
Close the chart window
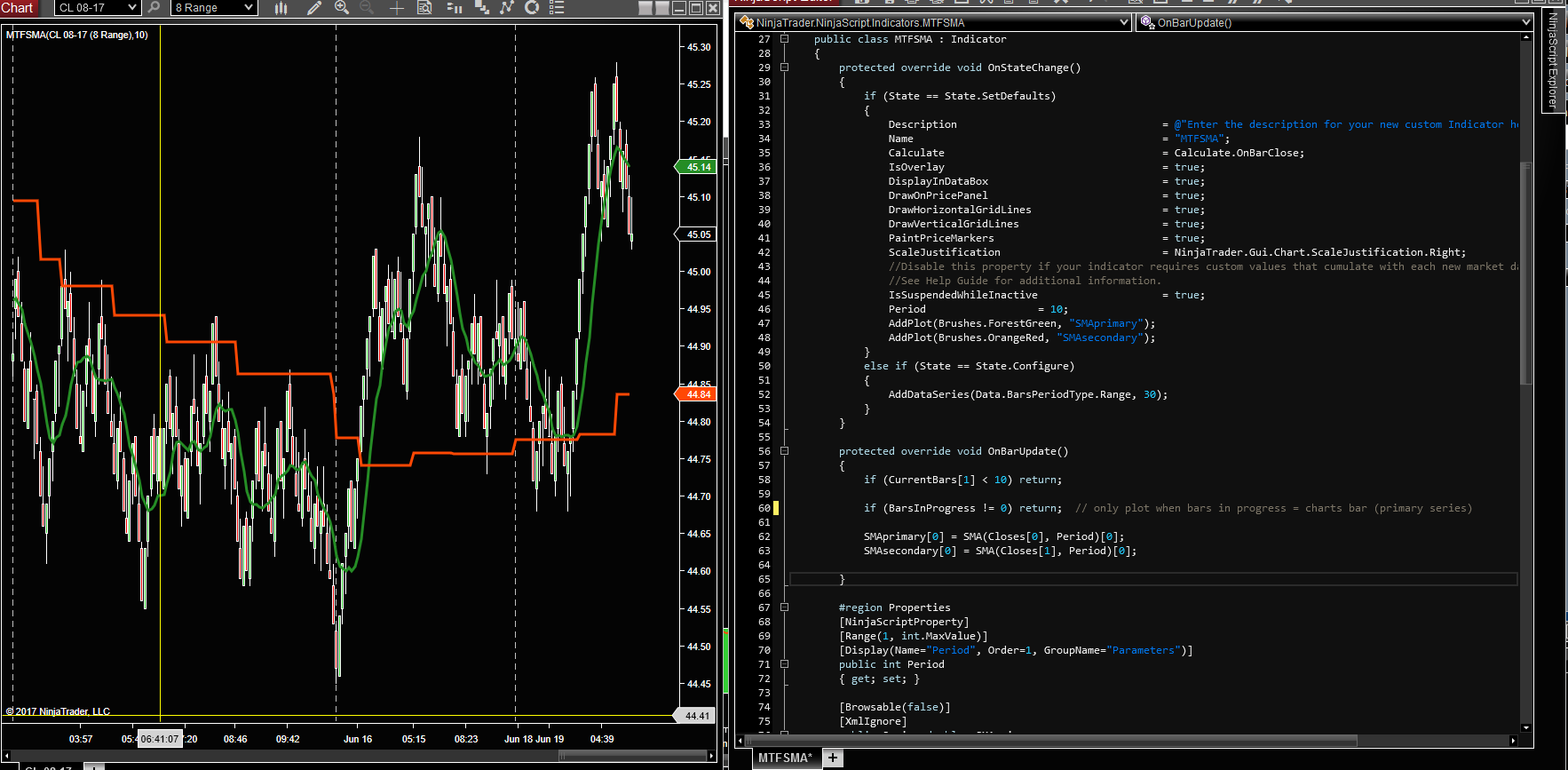(x=712, y=8)
